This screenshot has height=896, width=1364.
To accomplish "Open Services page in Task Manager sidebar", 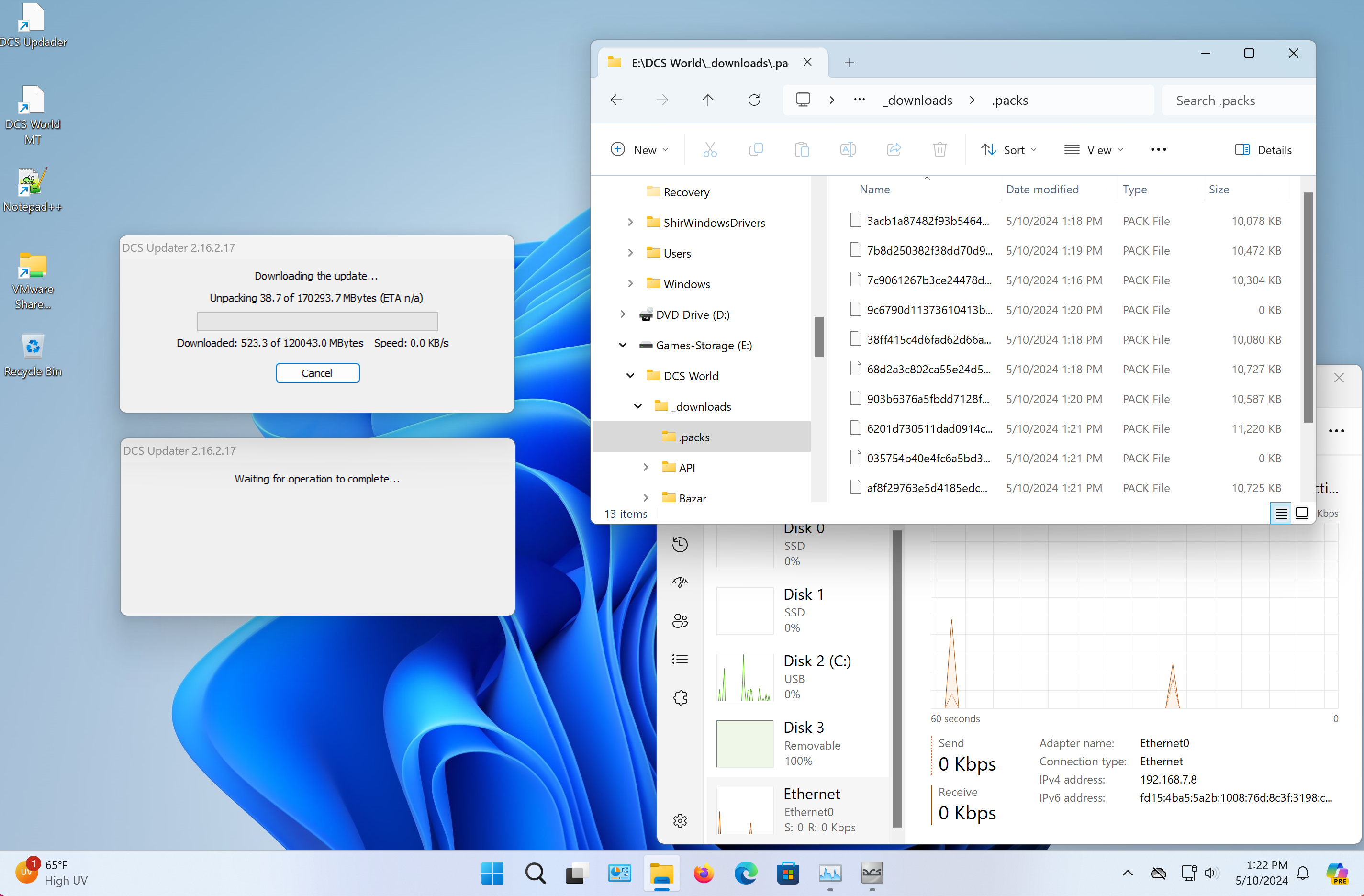I will [680, 698].
